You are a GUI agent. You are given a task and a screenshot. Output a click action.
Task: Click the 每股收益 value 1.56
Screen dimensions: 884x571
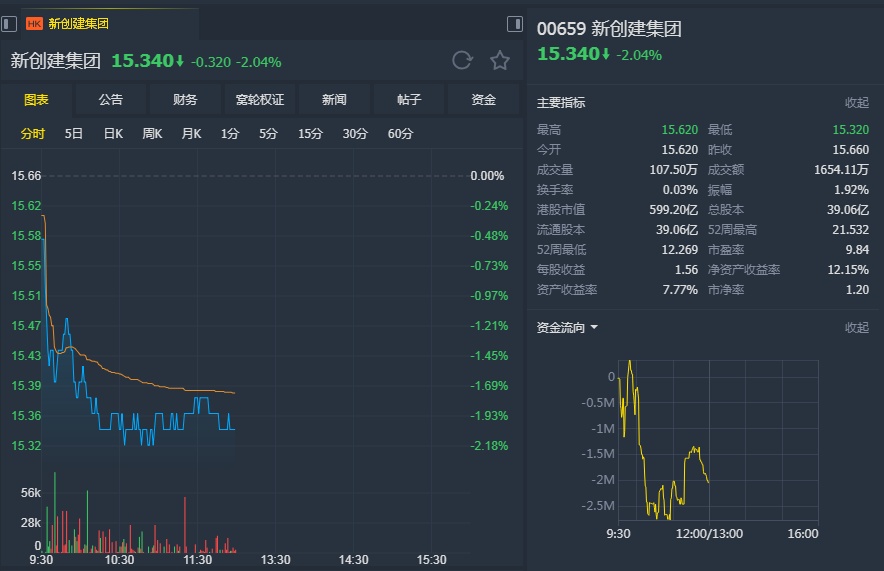pos(686,269)
